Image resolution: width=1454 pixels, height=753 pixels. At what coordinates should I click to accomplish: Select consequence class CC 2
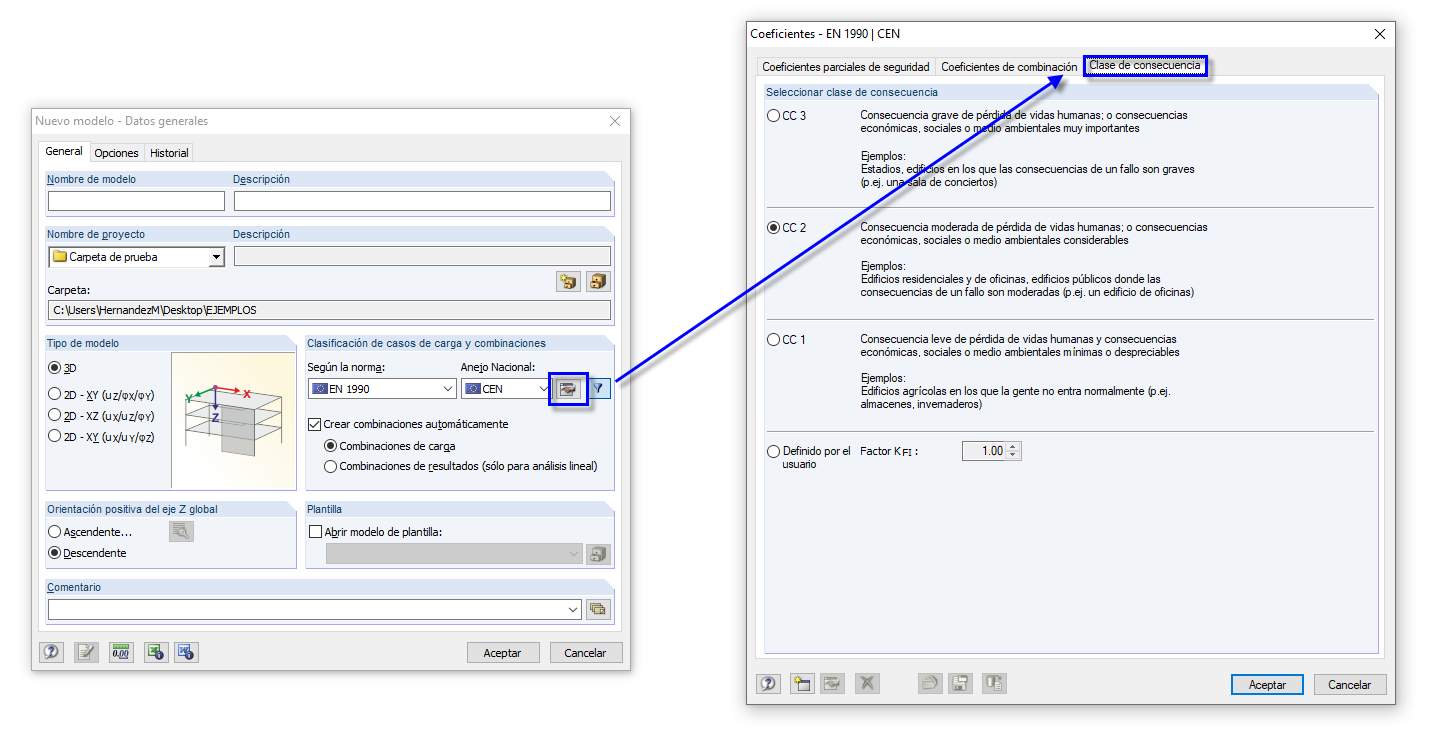click(x=773, y=227)
